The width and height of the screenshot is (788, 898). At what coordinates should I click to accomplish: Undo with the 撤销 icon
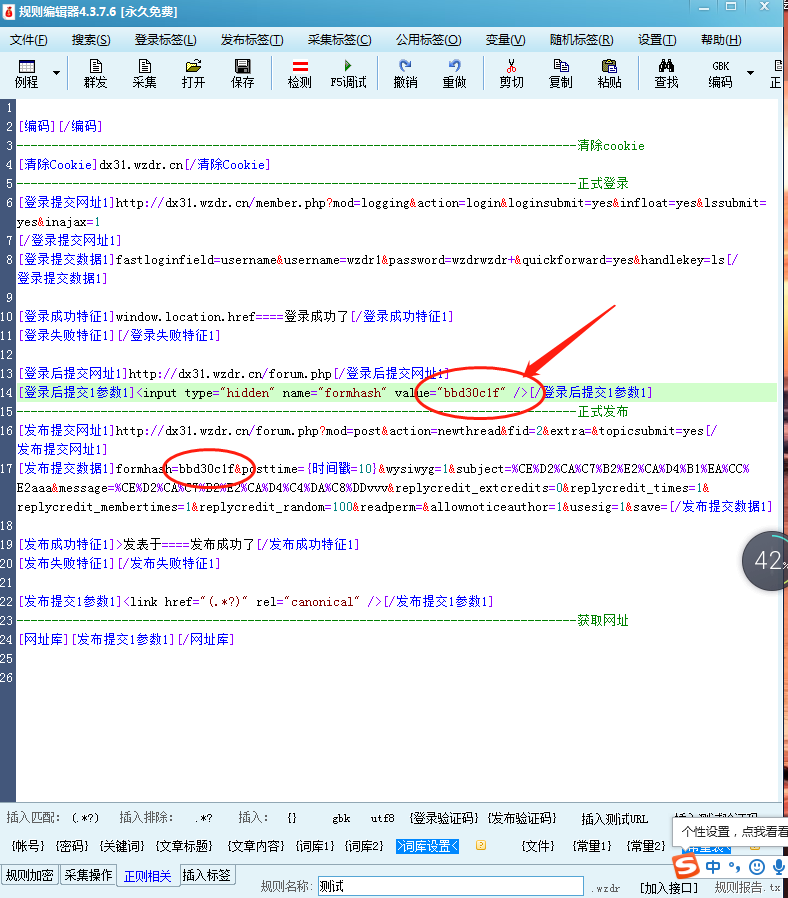(x=405, y=73)
